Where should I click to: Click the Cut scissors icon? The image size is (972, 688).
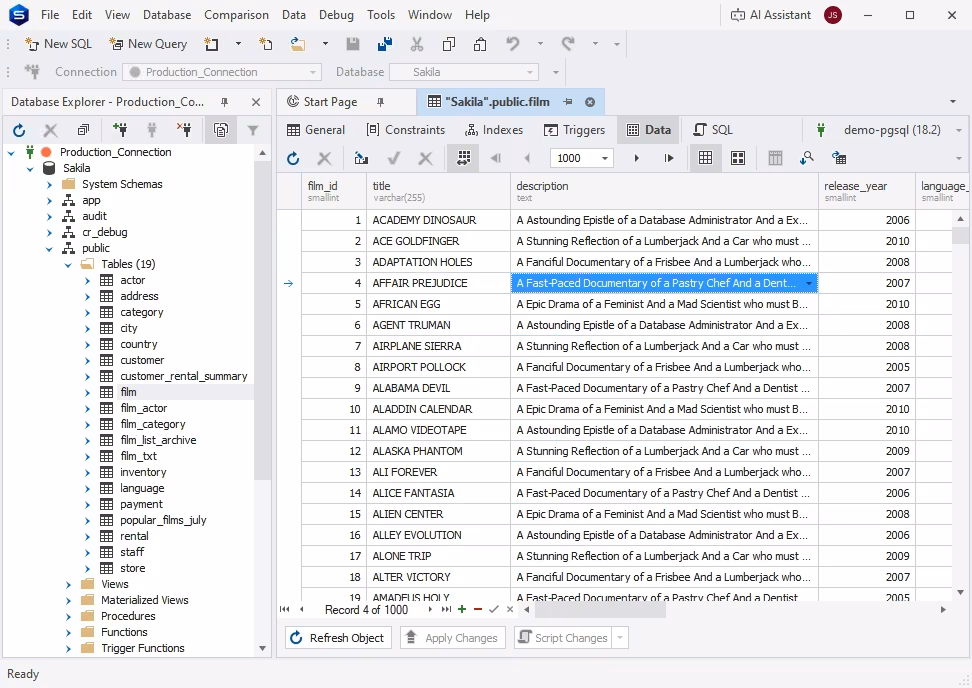[417, 44]
